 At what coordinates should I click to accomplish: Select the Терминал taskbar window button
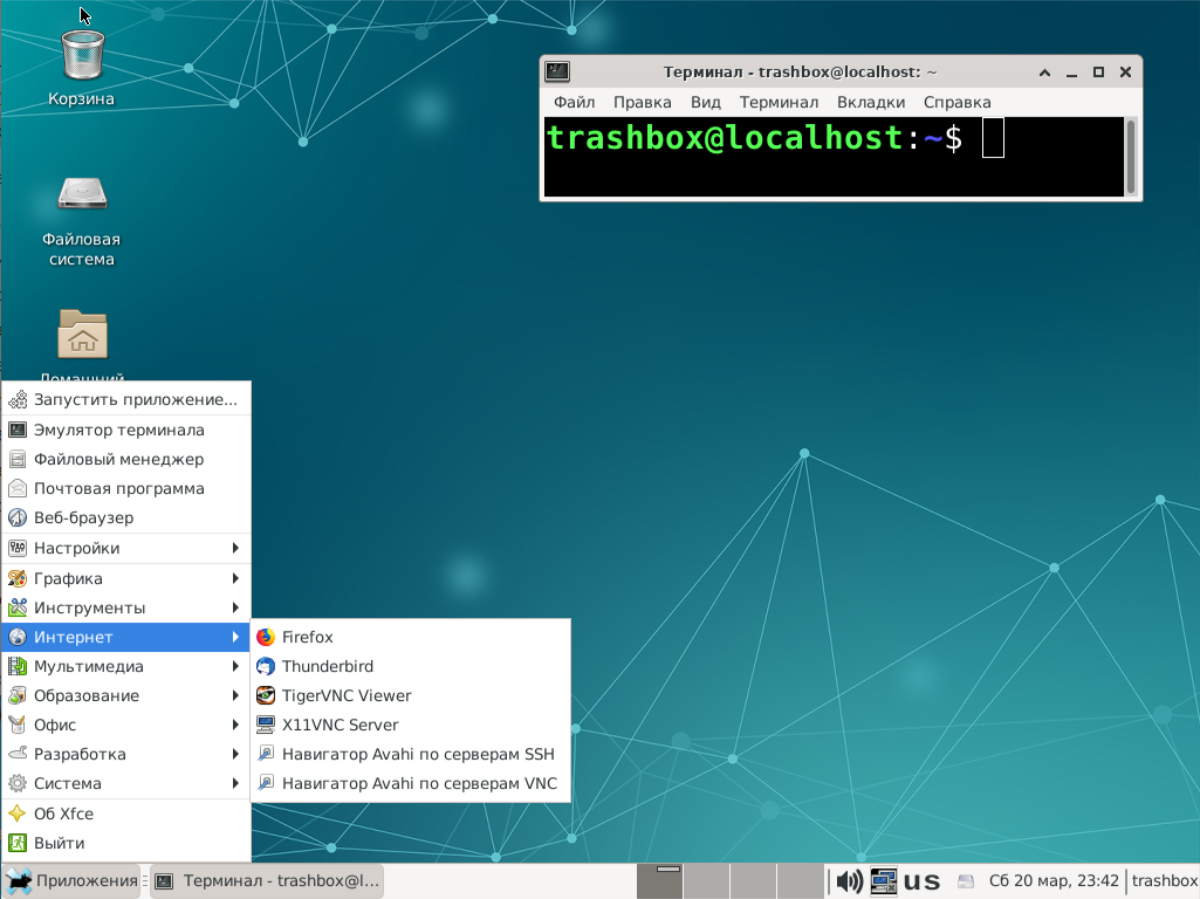(x=267, y=881)
